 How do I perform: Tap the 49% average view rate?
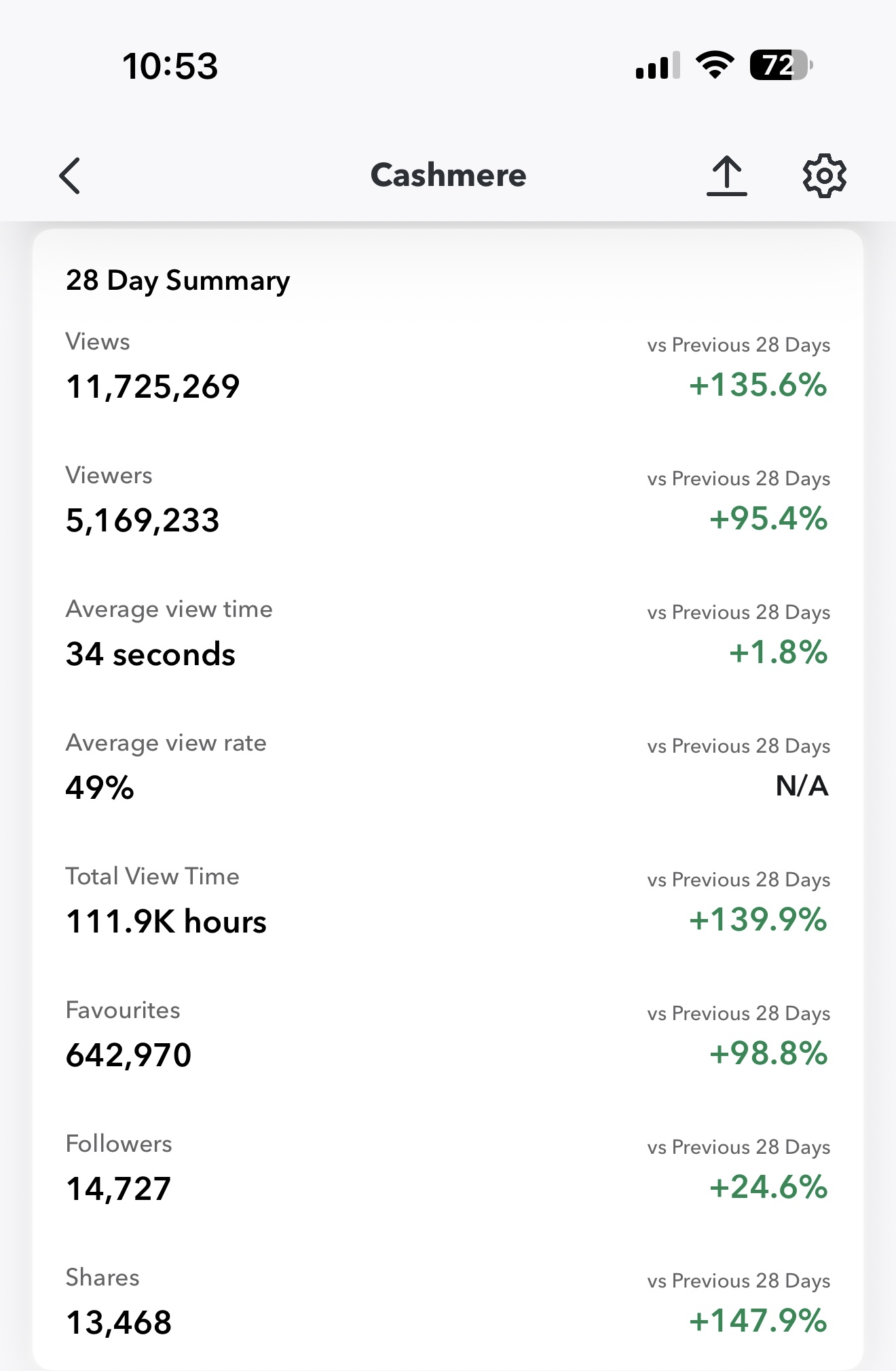pyautogui.click(x=100, y=788)
